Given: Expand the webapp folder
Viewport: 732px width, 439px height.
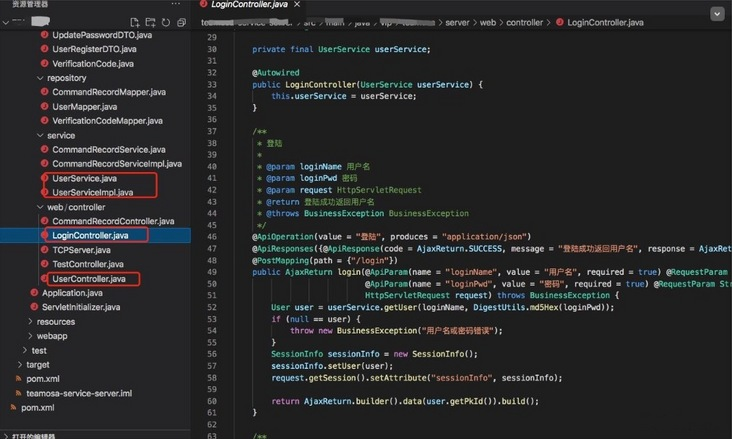Looking at the screenshot, I should (30, 336).
